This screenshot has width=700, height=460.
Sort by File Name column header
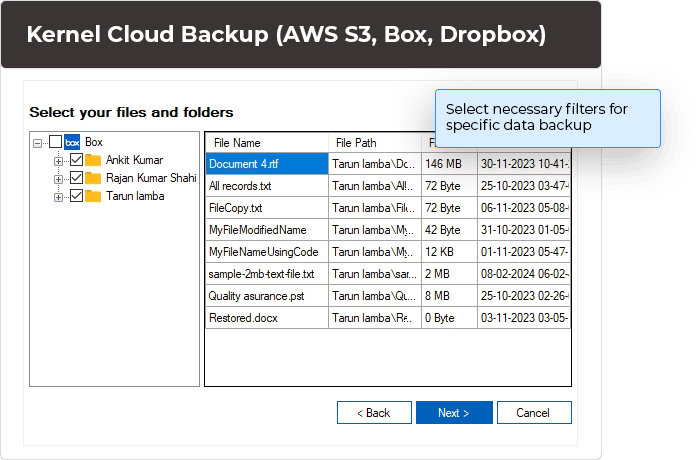coord(267,143)
